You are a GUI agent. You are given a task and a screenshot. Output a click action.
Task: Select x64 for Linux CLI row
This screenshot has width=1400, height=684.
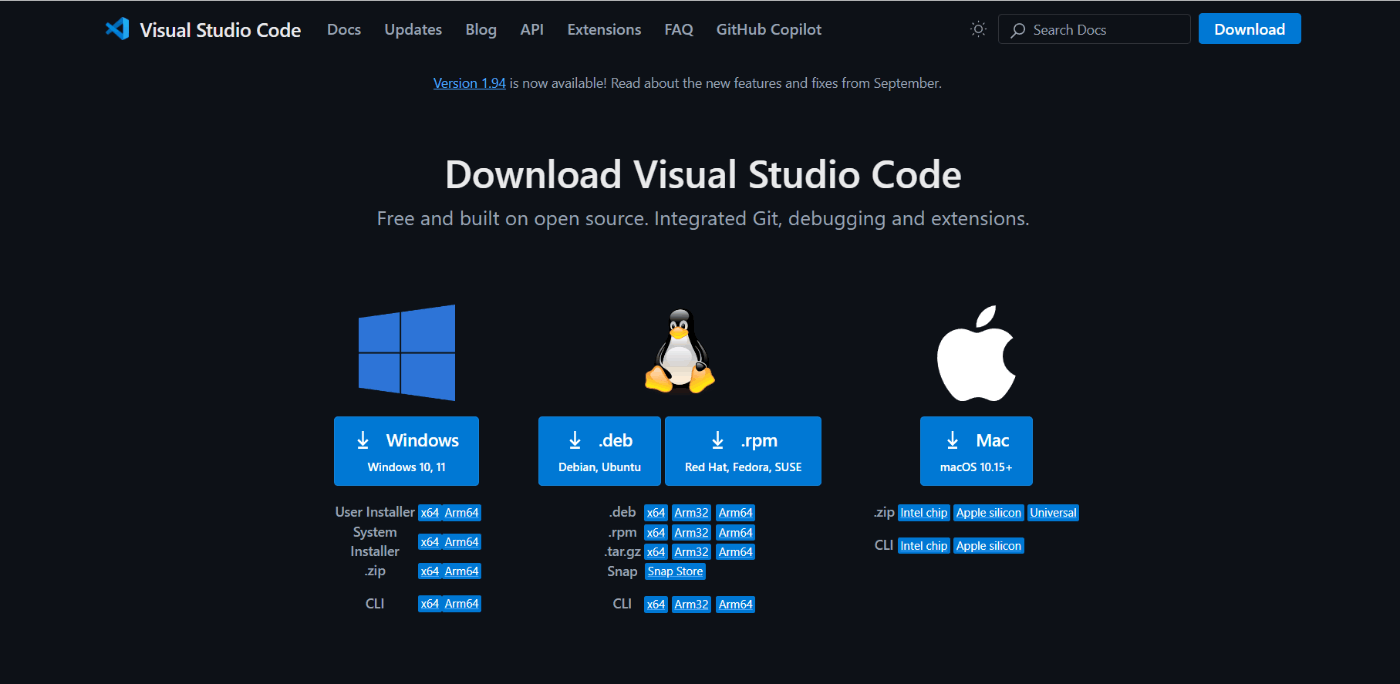click(x=656, y=604)
